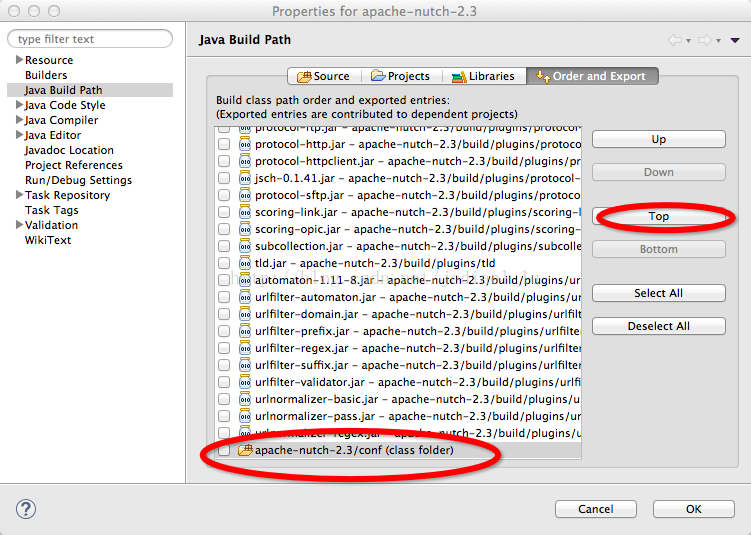751x535 pixels.
Task: Expand the Java Editor node
Action: (x=19, y=135)
